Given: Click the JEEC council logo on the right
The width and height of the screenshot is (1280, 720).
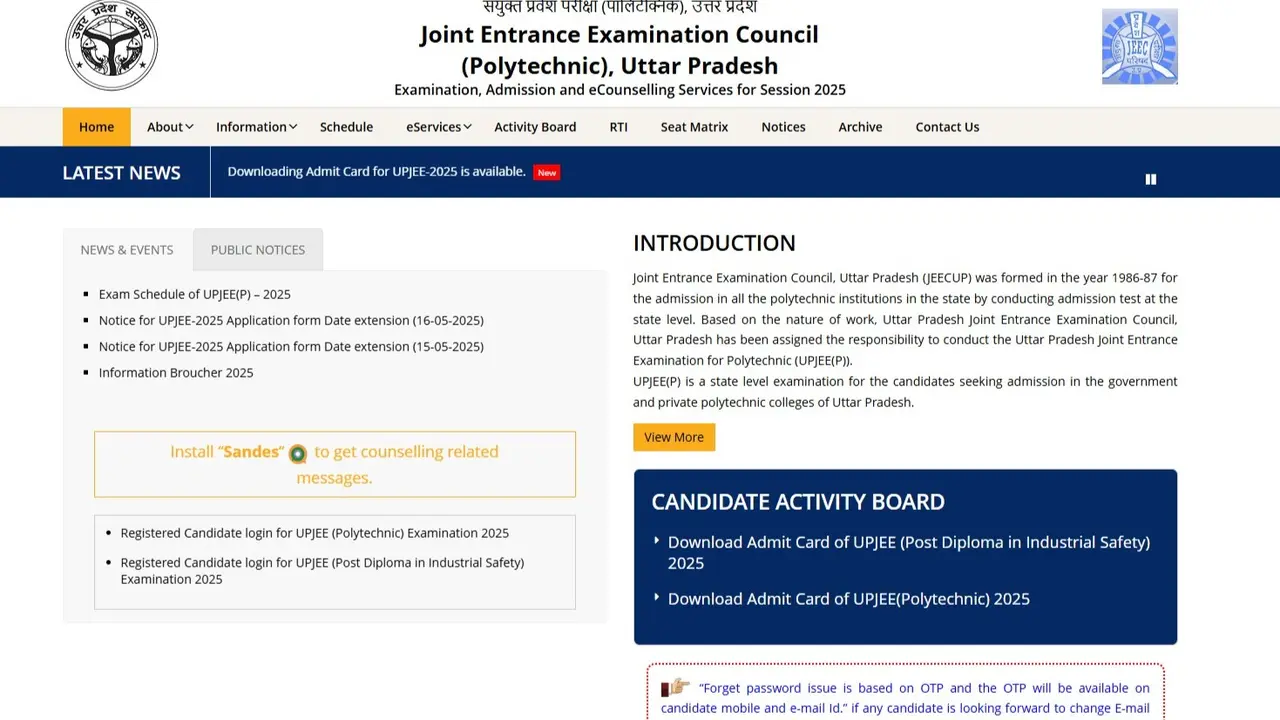Looking at the screenshot, I should 1139,45.
